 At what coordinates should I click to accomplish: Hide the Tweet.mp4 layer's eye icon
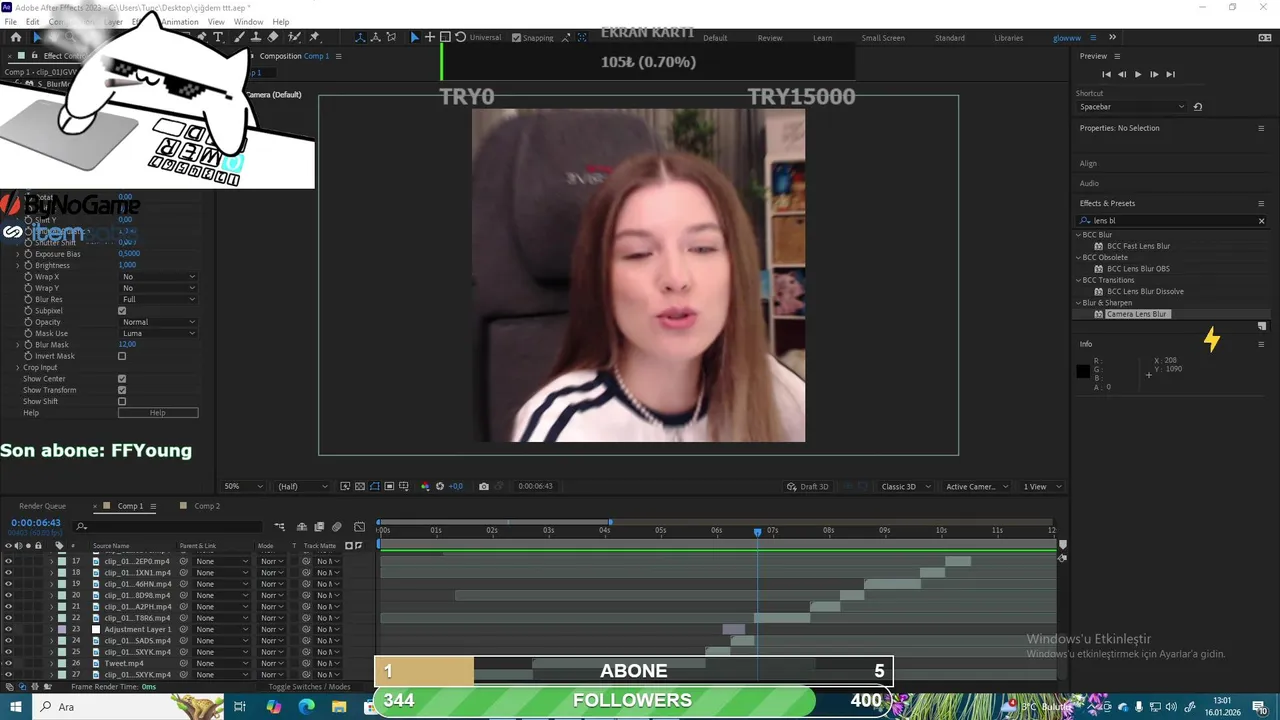pos(8,663)
